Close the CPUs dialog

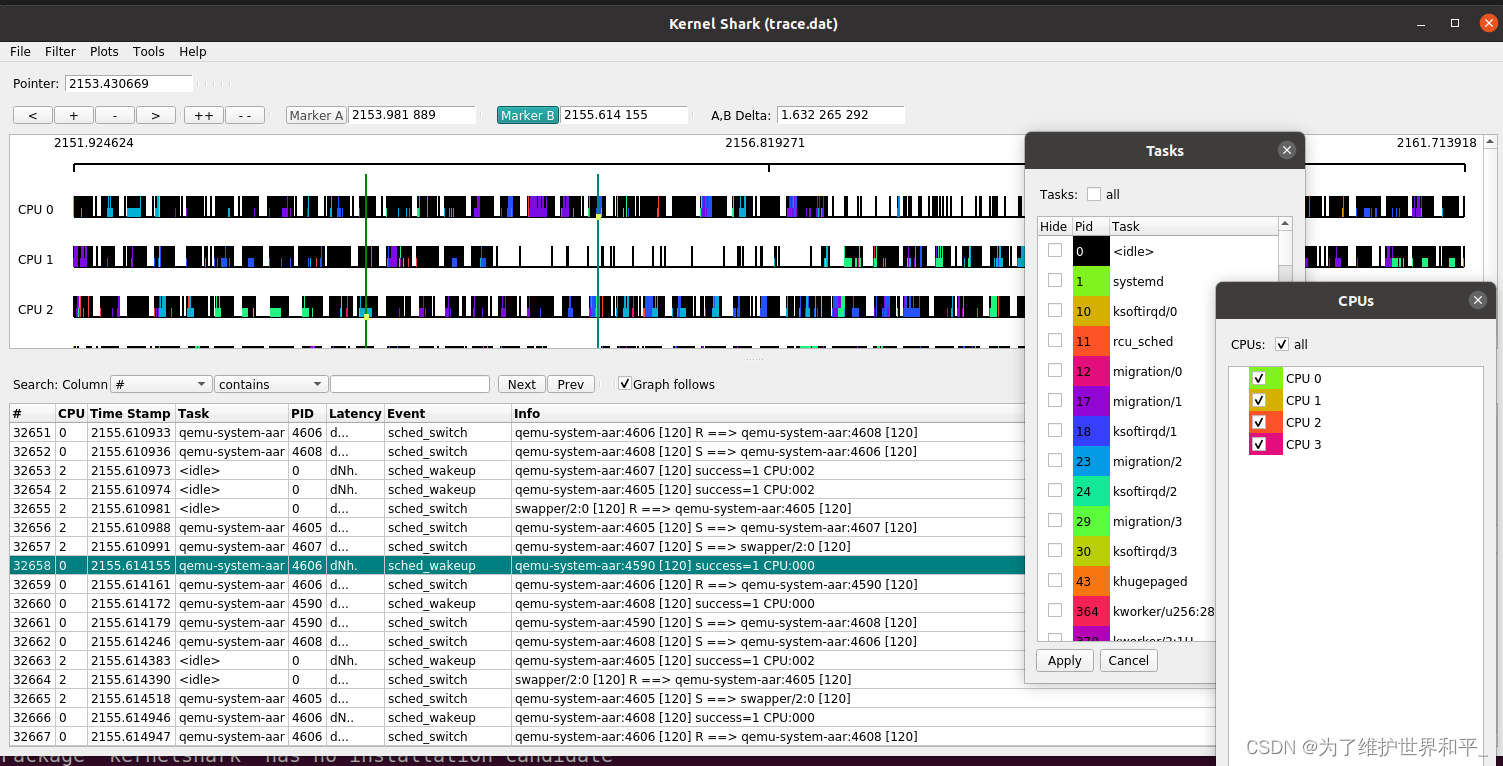point(1478,300)
